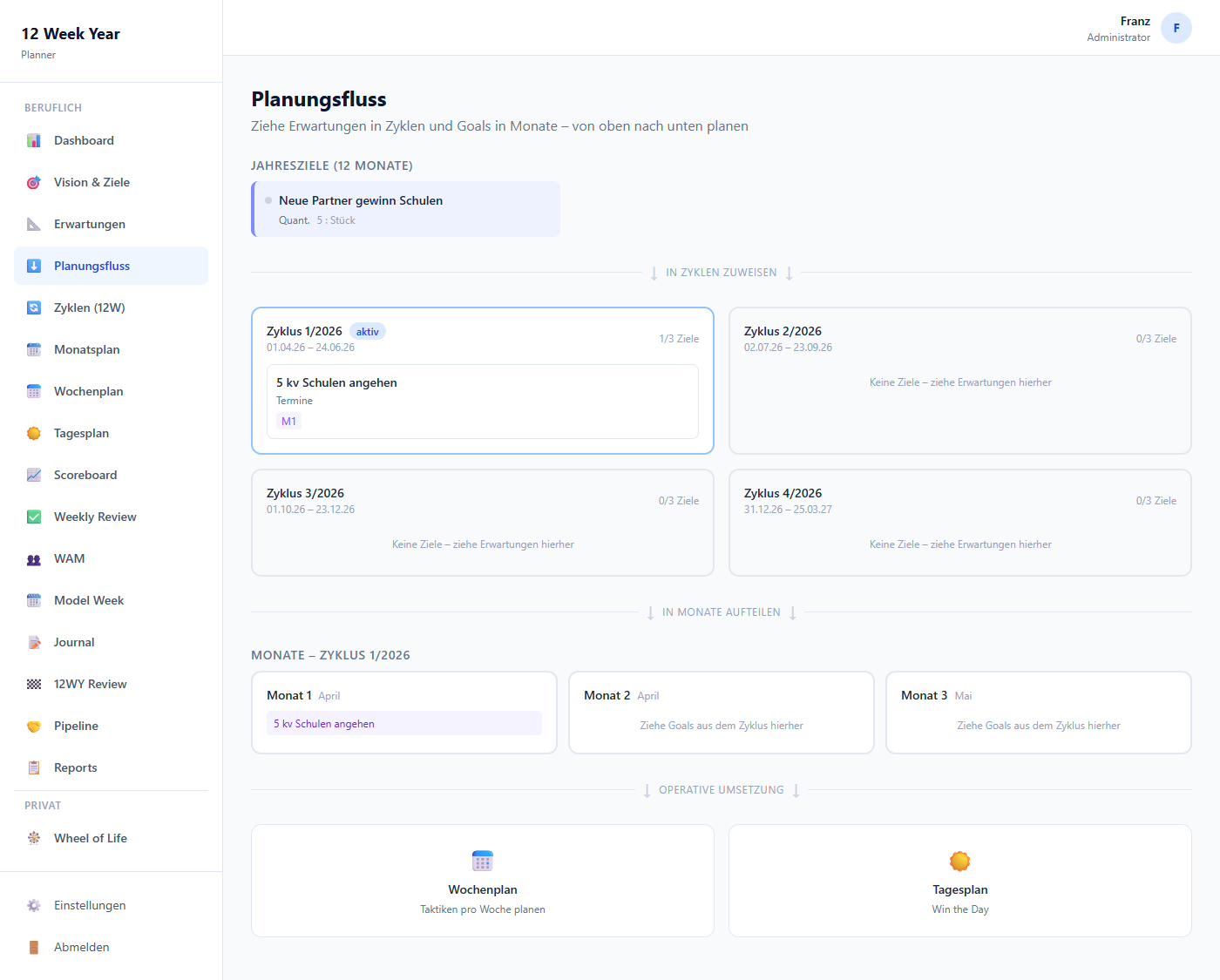Click the Dashboard bar chart icon

(x=34, y=140)
